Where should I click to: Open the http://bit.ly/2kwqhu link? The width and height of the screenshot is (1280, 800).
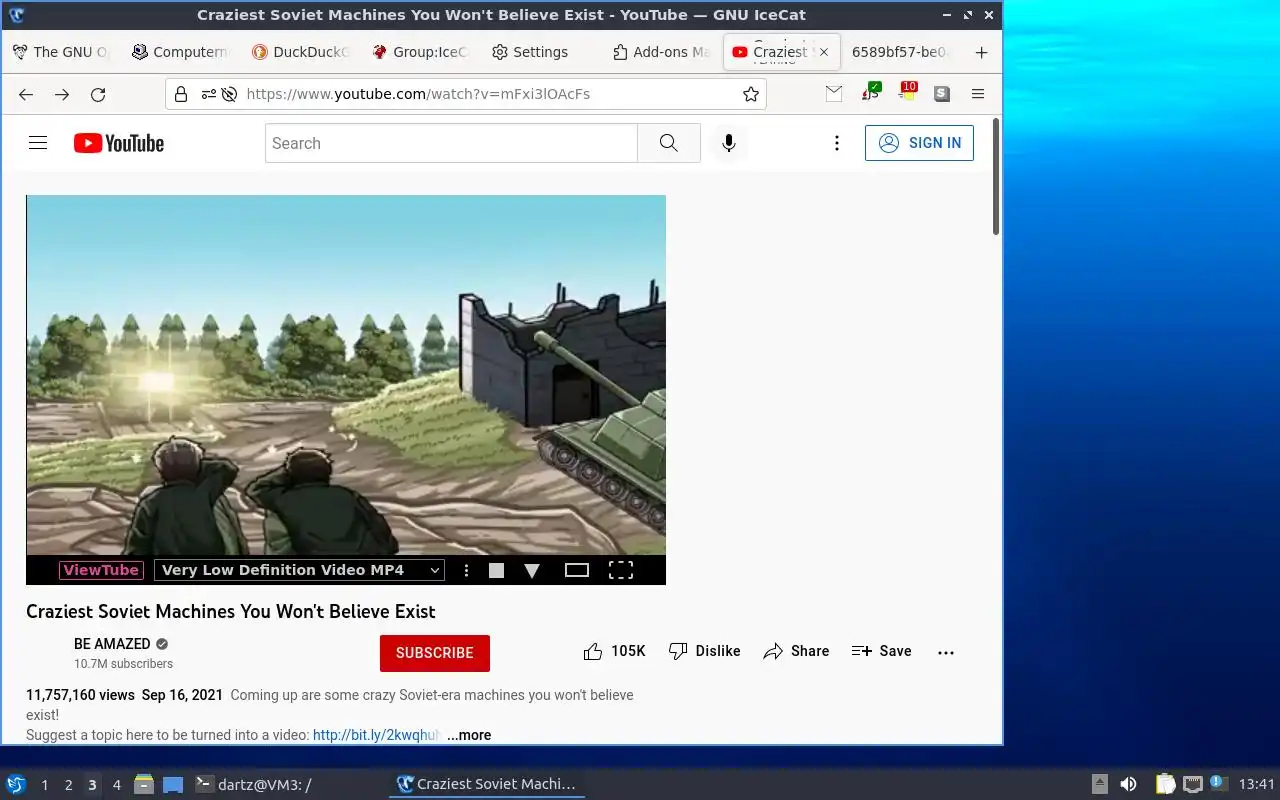(x=376, y=735)
